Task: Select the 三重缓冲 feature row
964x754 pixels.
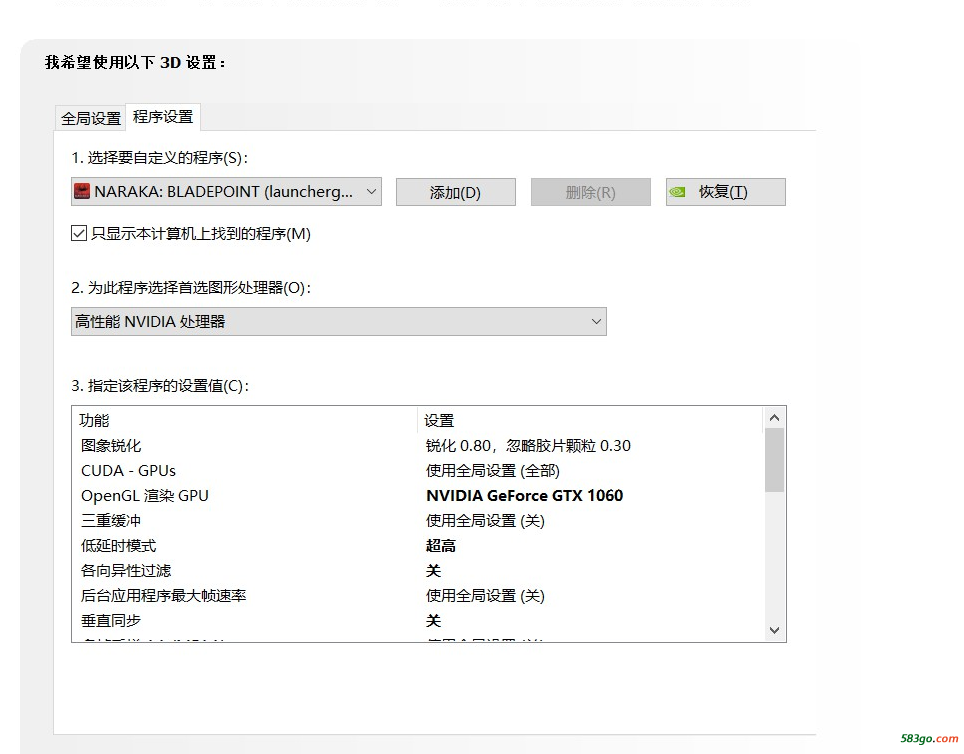Action: point(418,521)
